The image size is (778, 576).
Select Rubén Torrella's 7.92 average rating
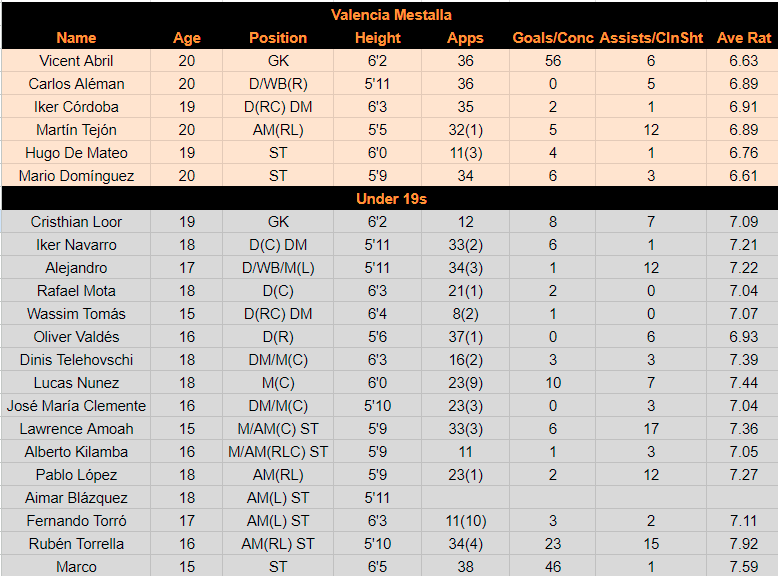[x=744, y=544]
